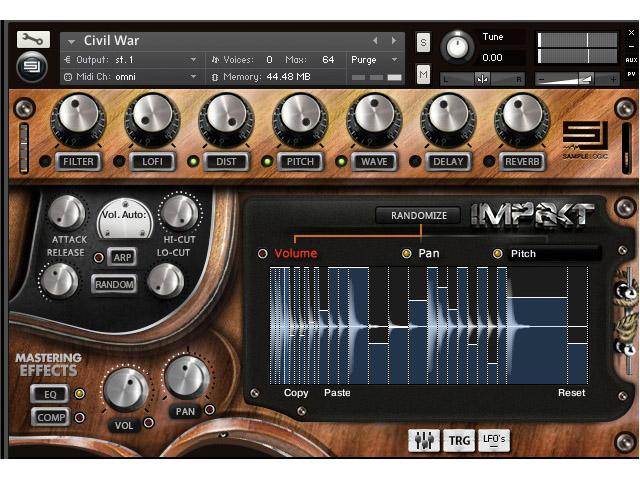Viewport: 640px width, 480px height.
Task: Open the LFO's page button
Action: [x=494, y=440]
